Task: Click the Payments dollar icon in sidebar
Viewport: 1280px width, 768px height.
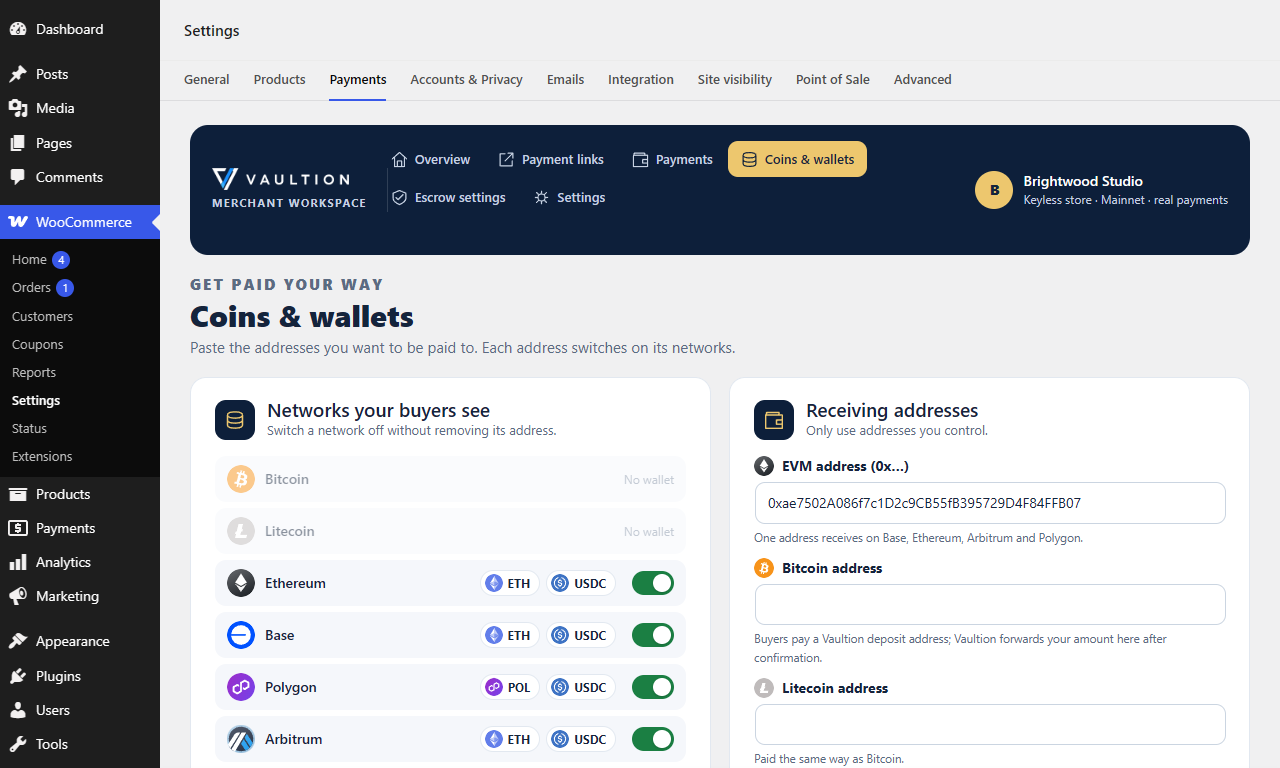Action: [18, 528]
